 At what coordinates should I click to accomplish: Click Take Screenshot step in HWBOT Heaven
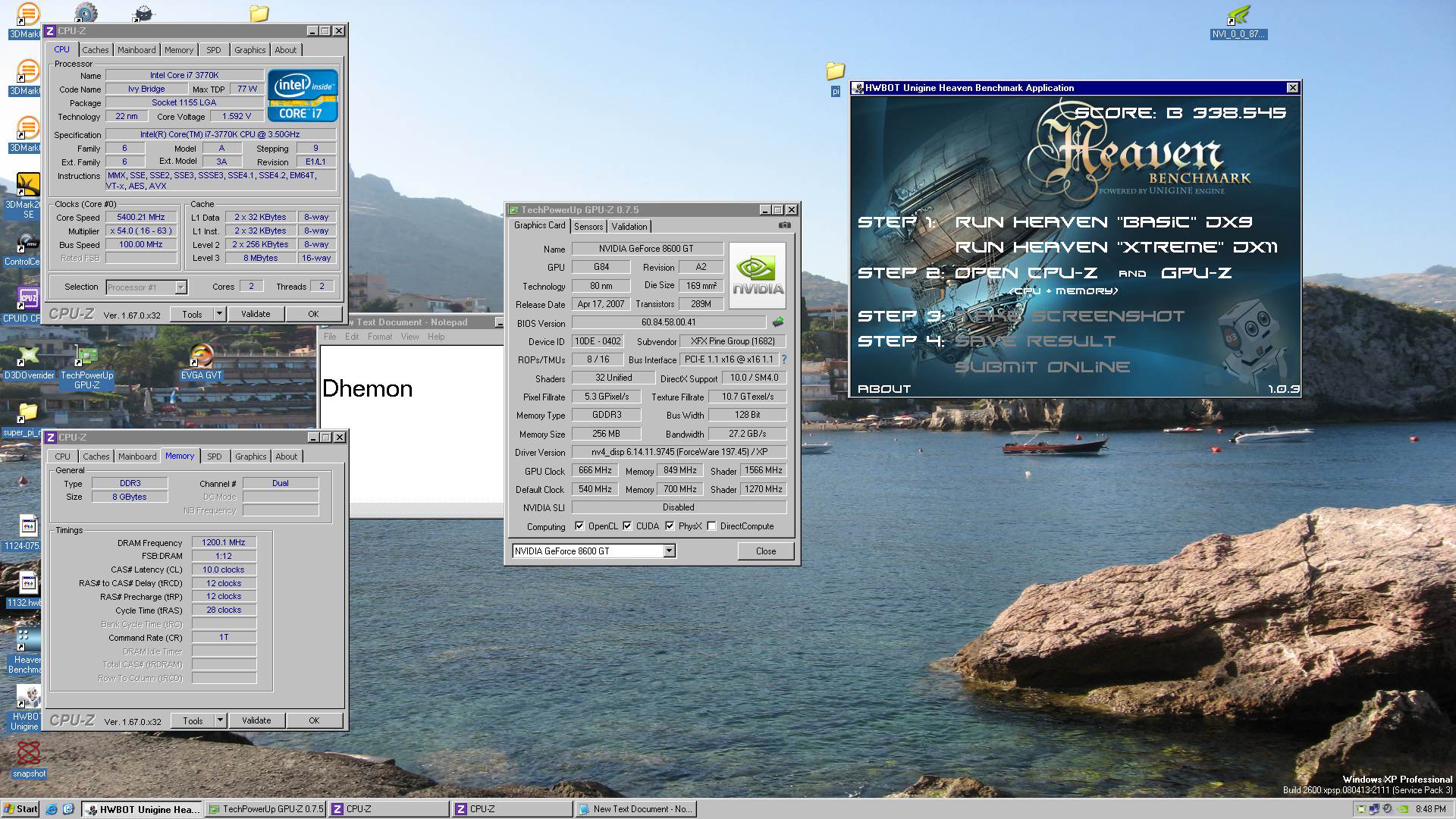[x=1069, y=316]
